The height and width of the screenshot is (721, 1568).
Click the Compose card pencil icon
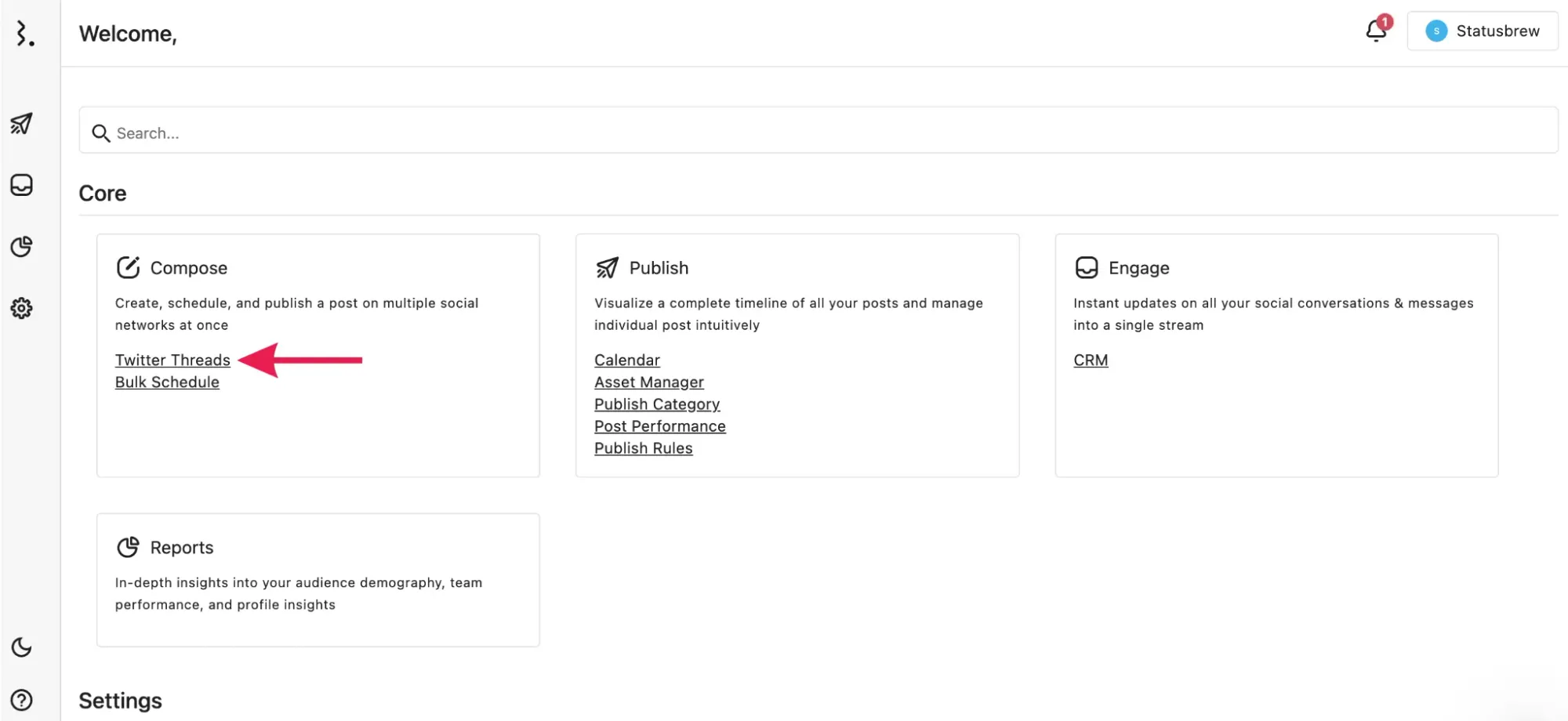(x=128, y=268)
